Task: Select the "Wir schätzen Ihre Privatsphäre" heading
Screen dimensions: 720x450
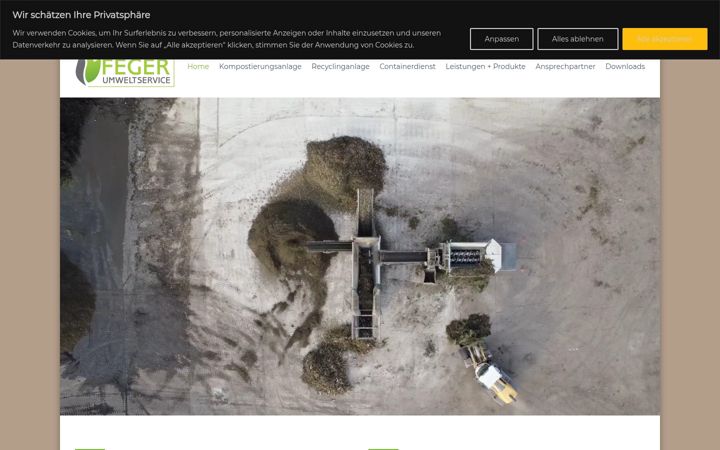Action: pyautogui.click(x=81, y=15)
